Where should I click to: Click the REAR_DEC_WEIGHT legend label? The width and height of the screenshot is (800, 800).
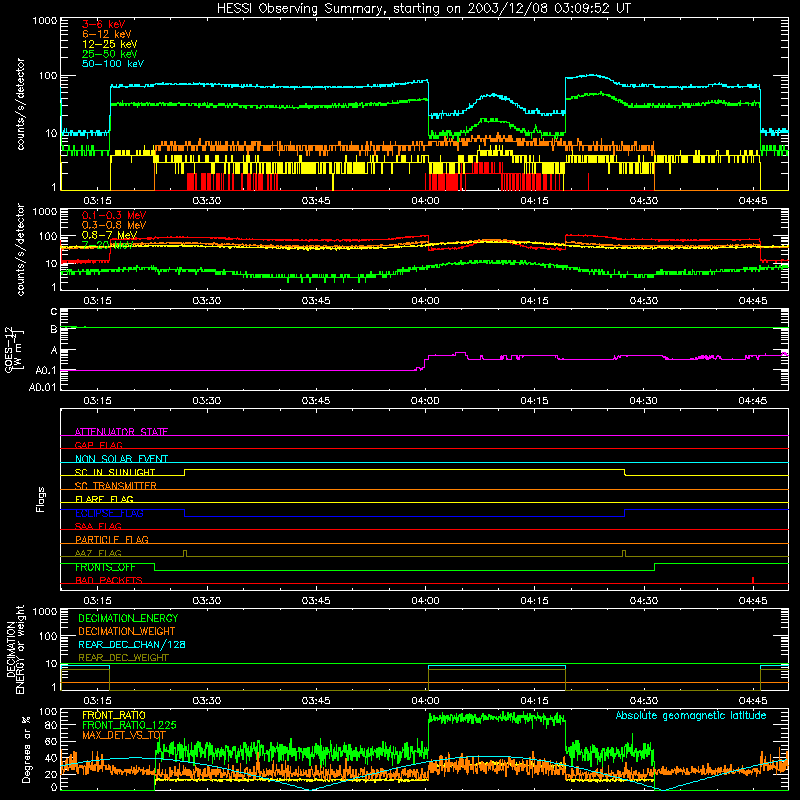click(x=123, y=658)
